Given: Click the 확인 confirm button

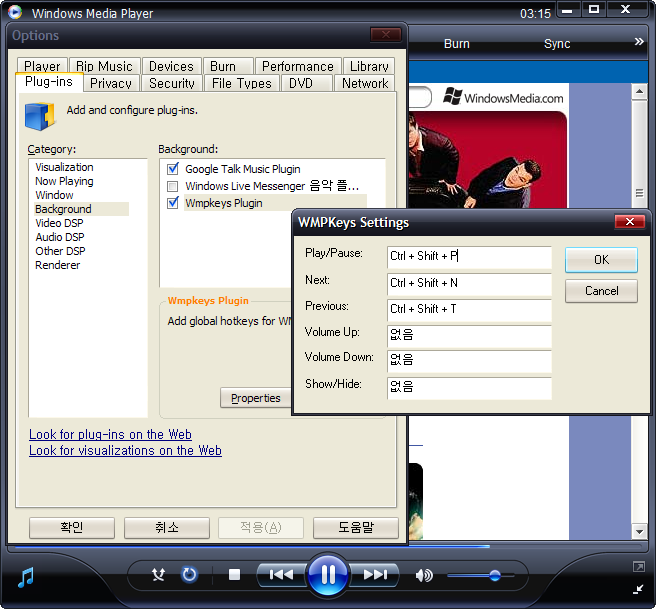Looking at the screenshot, I should point(72,527).
